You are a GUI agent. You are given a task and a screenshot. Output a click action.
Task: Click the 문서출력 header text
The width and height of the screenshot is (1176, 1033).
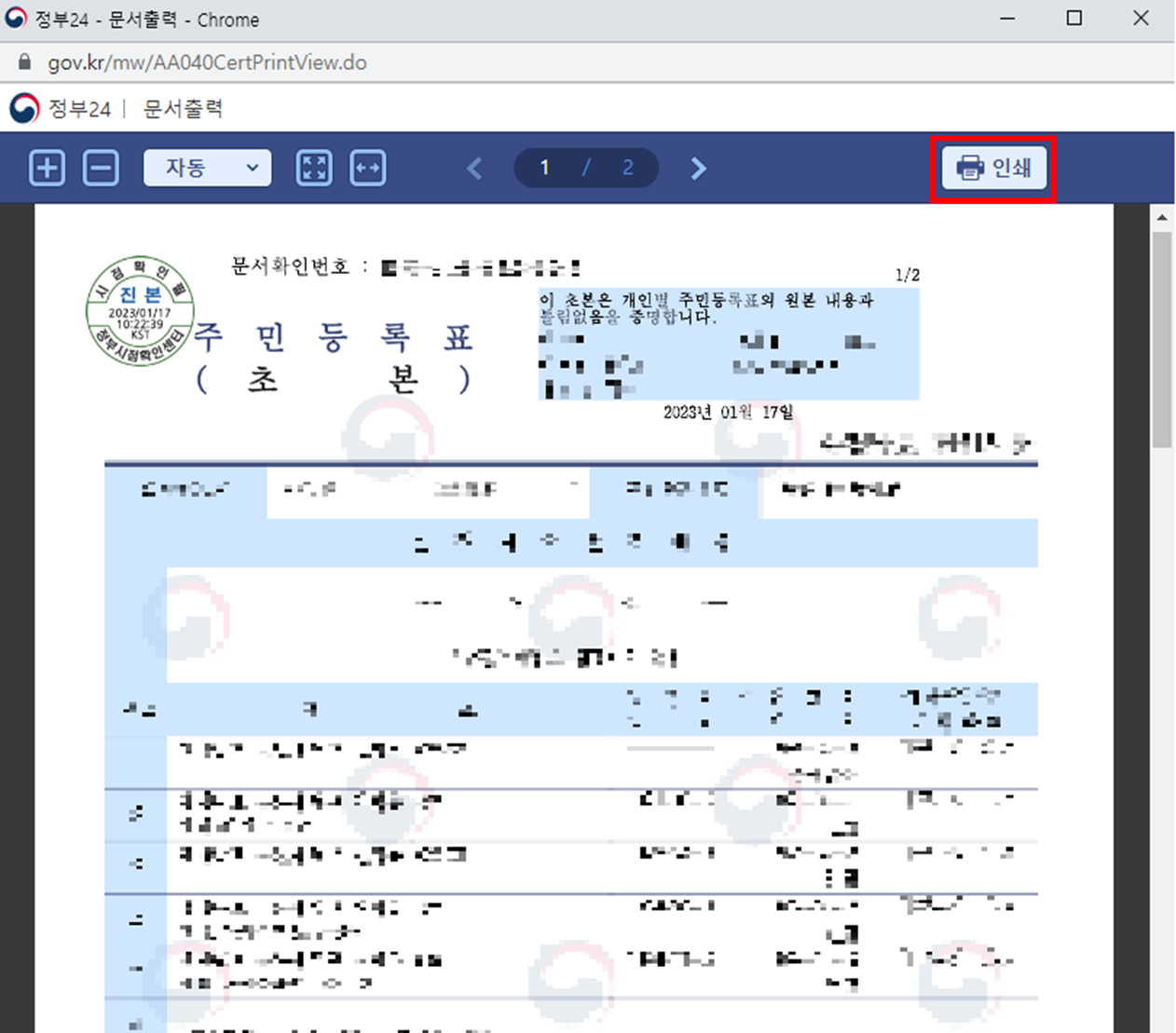coord(183,109)
